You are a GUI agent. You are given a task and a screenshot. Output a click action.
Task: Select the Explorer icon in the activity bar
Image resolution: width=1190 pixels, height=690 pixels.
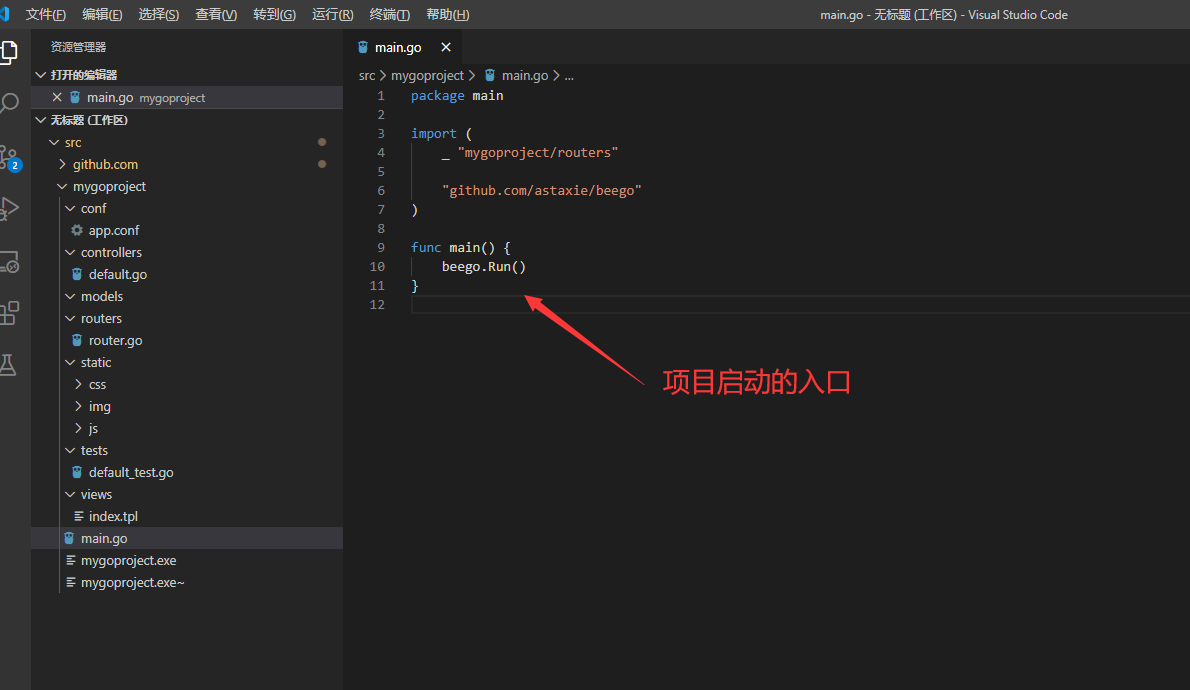coord(11,50)
